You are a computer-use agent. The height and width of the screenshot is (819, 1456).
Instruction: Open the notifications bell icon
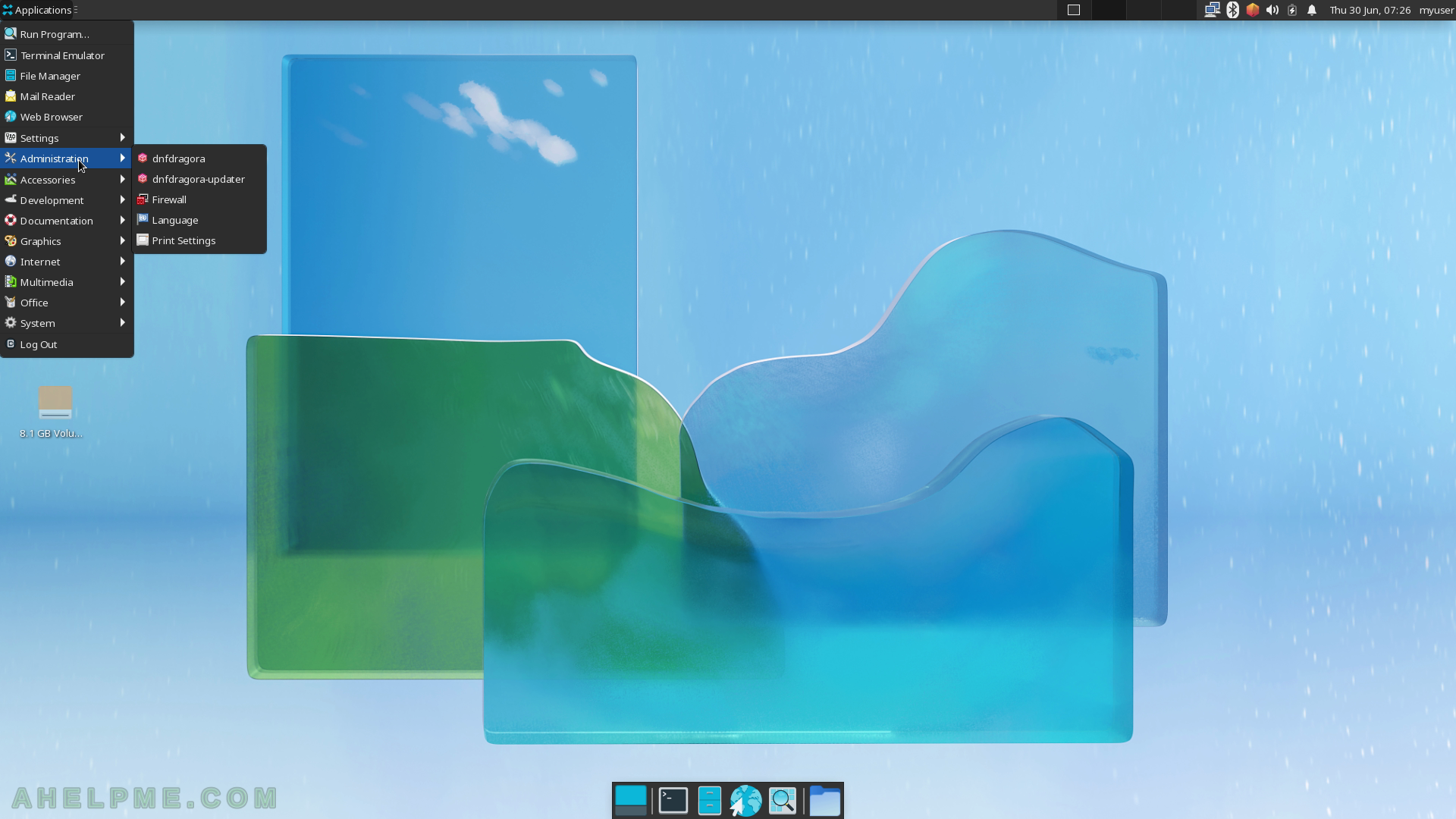1312,10
